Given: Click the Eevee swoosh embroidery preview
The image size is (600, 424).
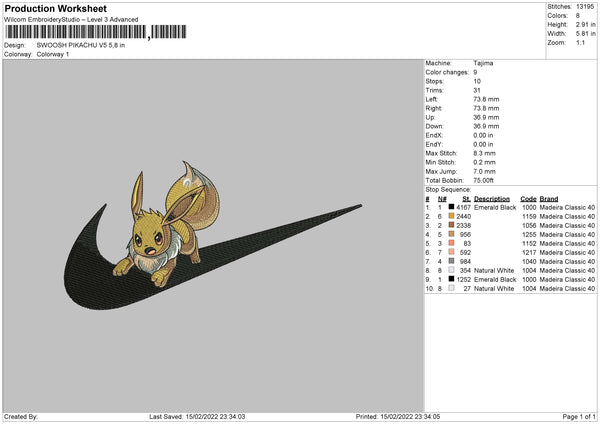Looking at the screenshot, I should coord(212,235).
